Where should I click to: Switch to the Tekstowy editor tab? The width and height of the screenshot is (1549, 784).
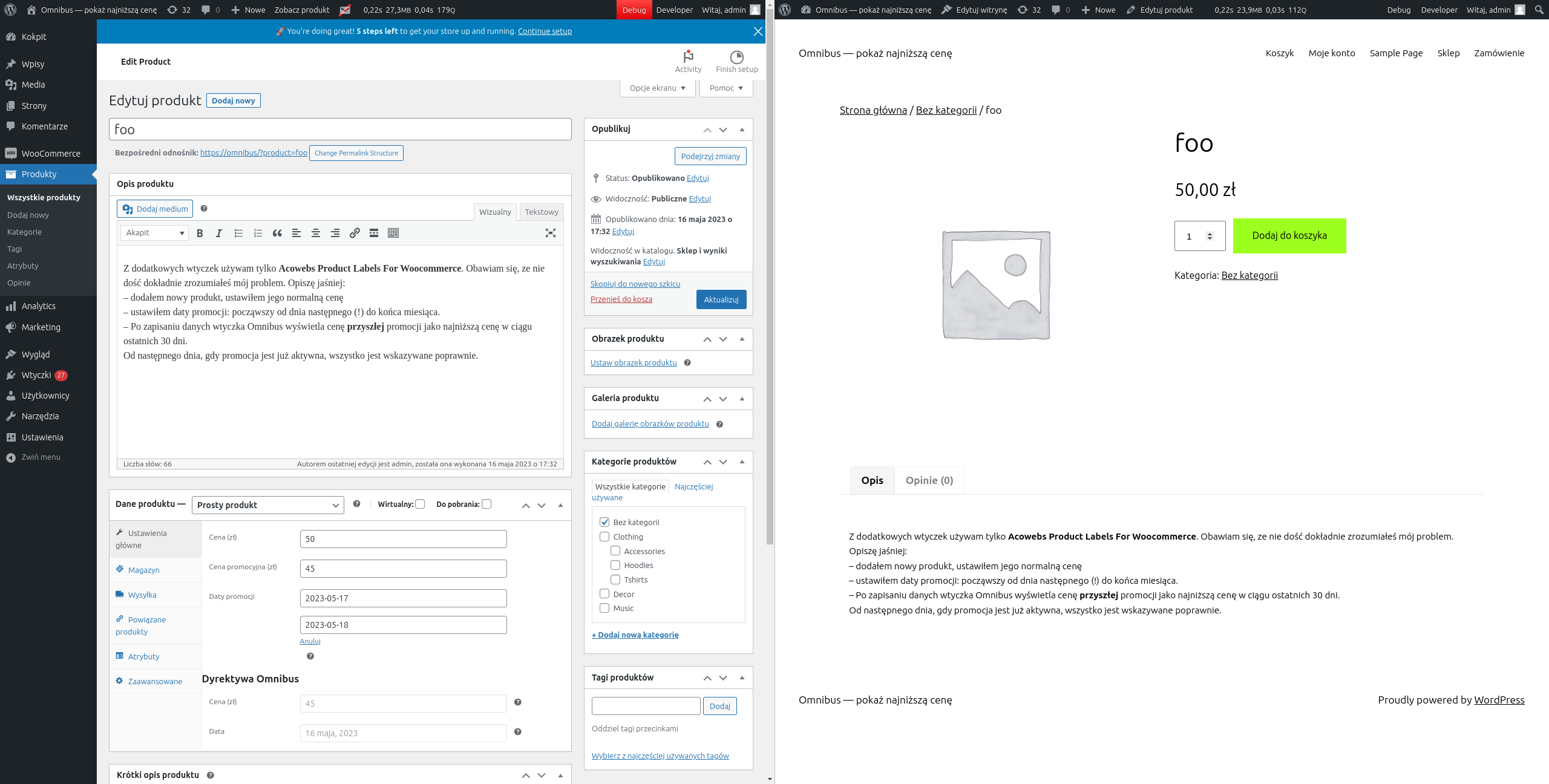coord(541,212)
